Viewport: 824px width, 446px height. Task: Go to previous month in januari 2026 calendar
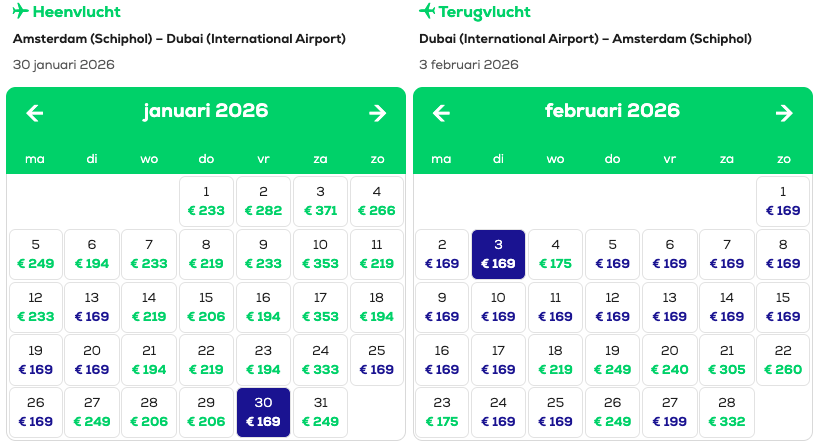[x=35, y=113]
